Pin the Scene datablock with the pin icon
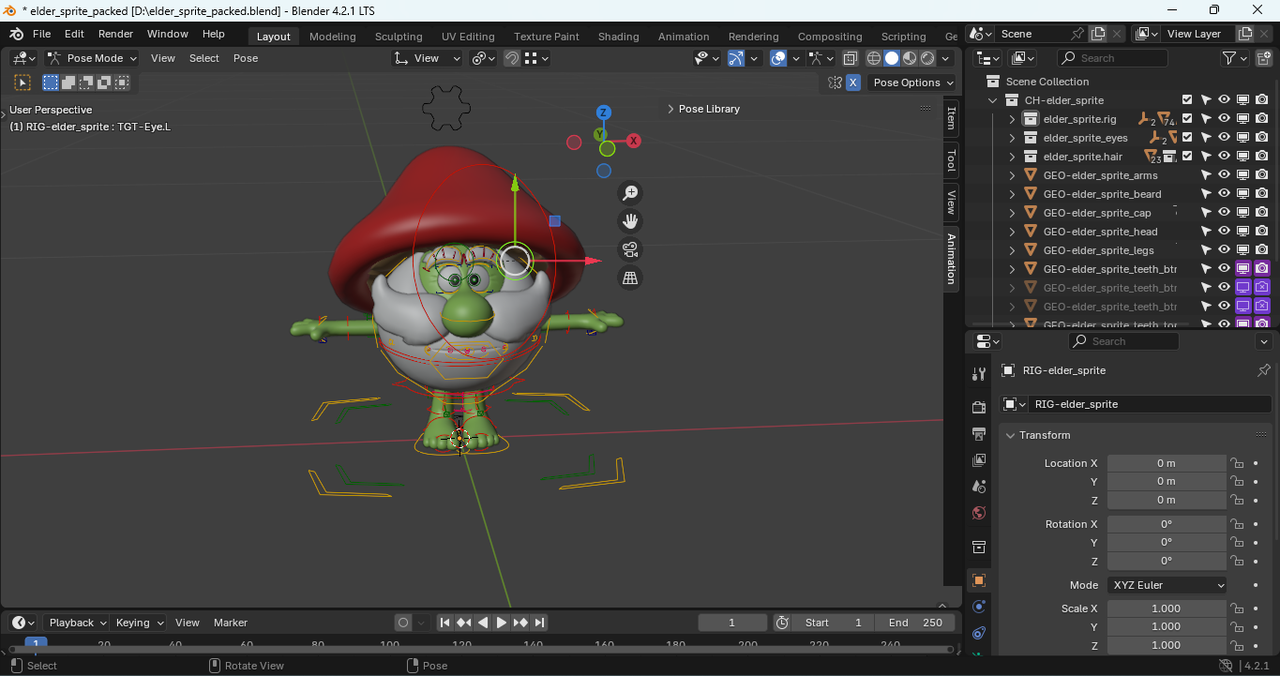This screenshot has width=1280, height=676. 1077,34
